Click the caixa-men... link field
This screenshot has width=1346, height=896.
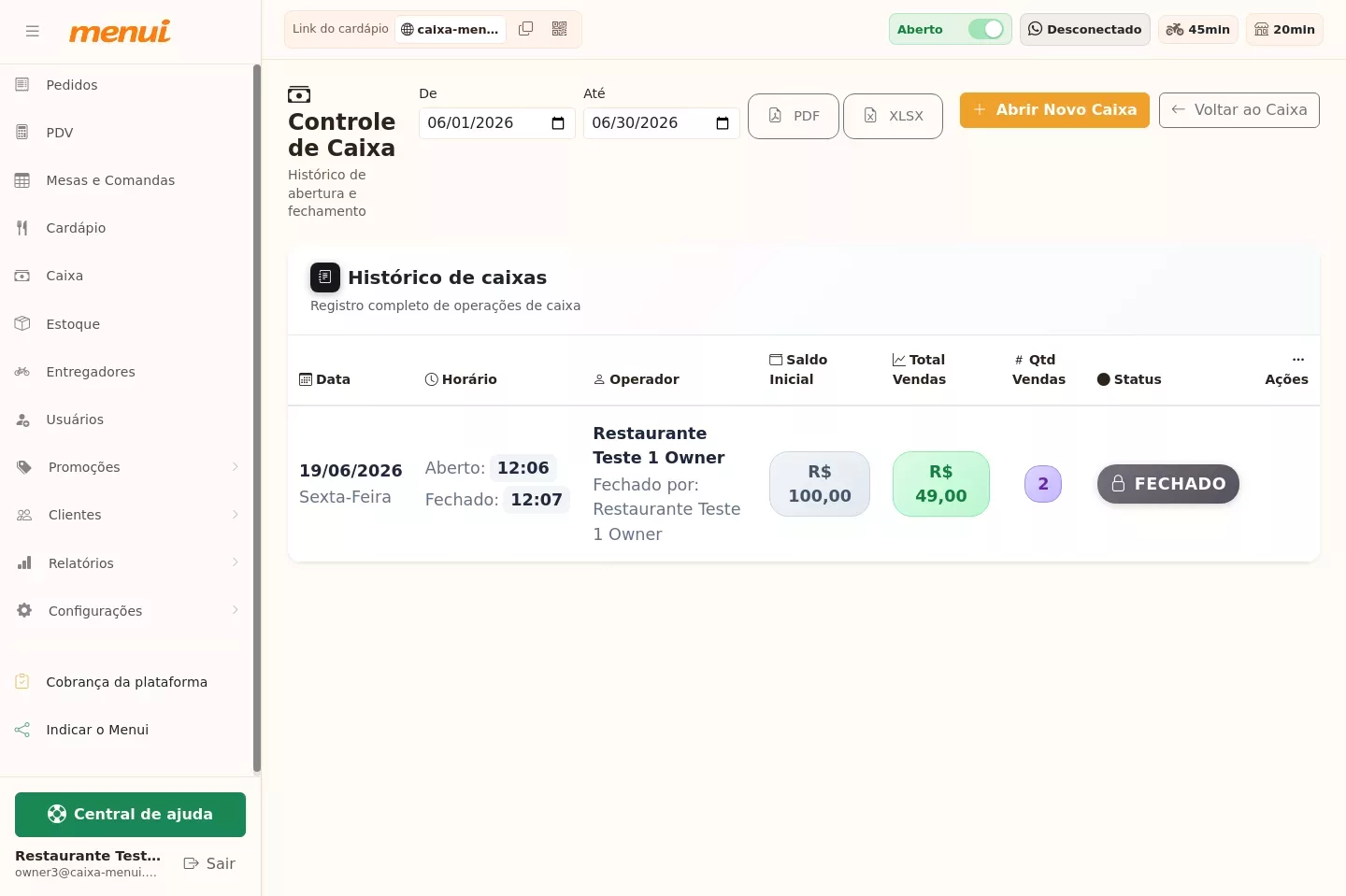(451, 30)
